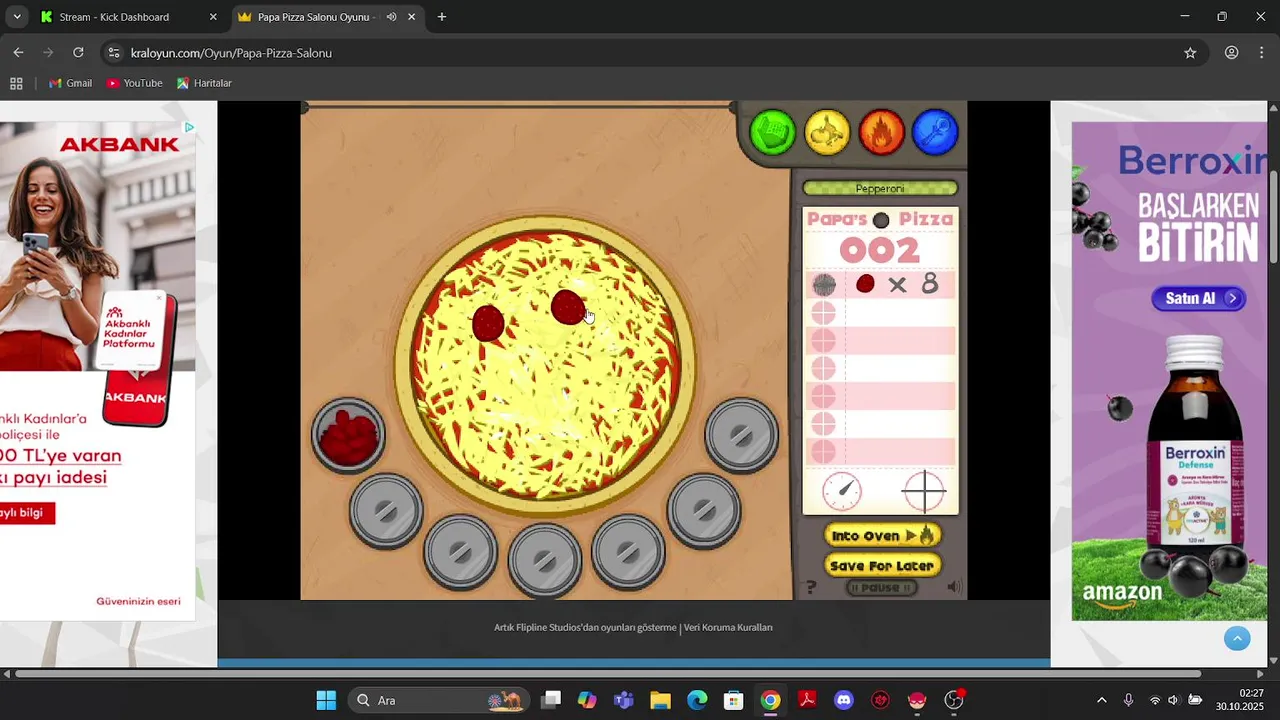Open the Gmail bookmark
Viewport: 1280px width, 720px height.
70,83
